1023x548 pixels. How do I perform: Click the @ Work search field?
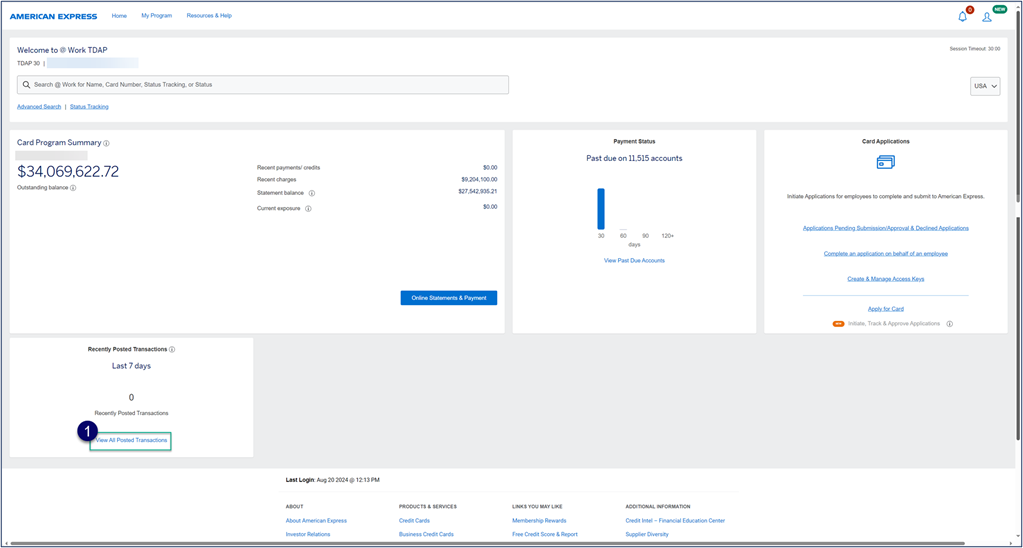263,85
